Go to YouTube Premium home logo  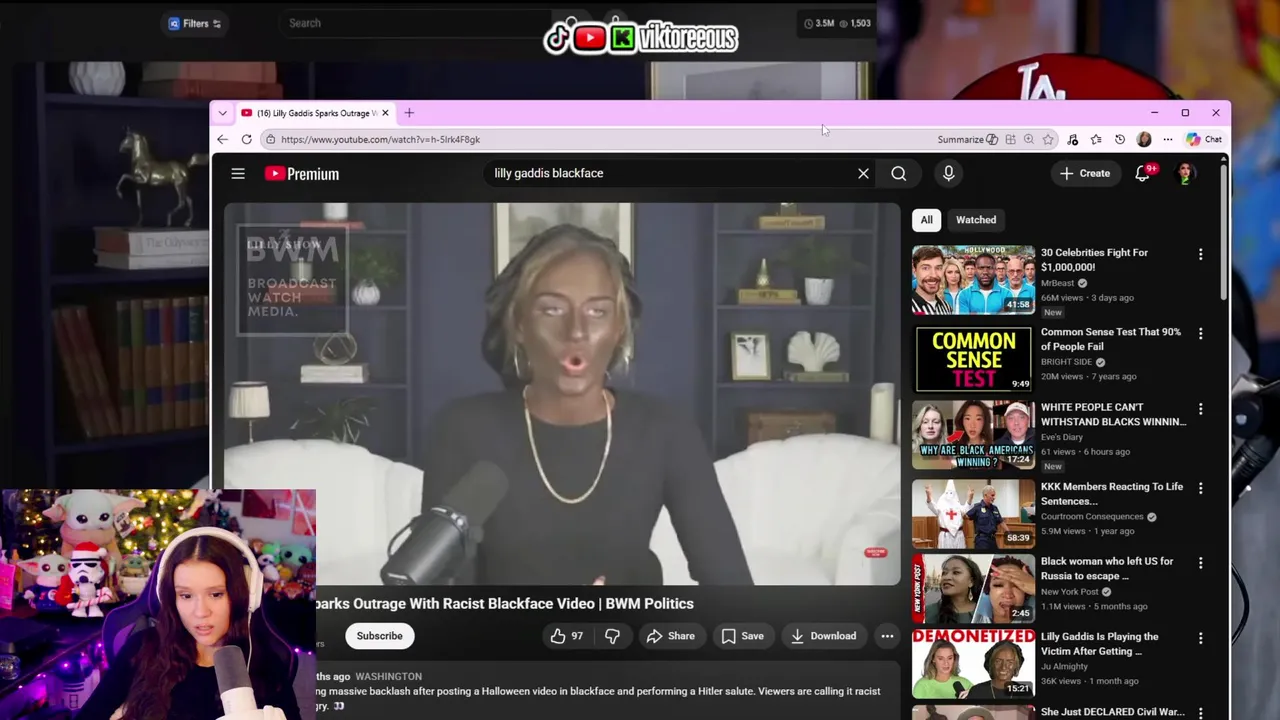pyautogui.click(x=302, y=174)
